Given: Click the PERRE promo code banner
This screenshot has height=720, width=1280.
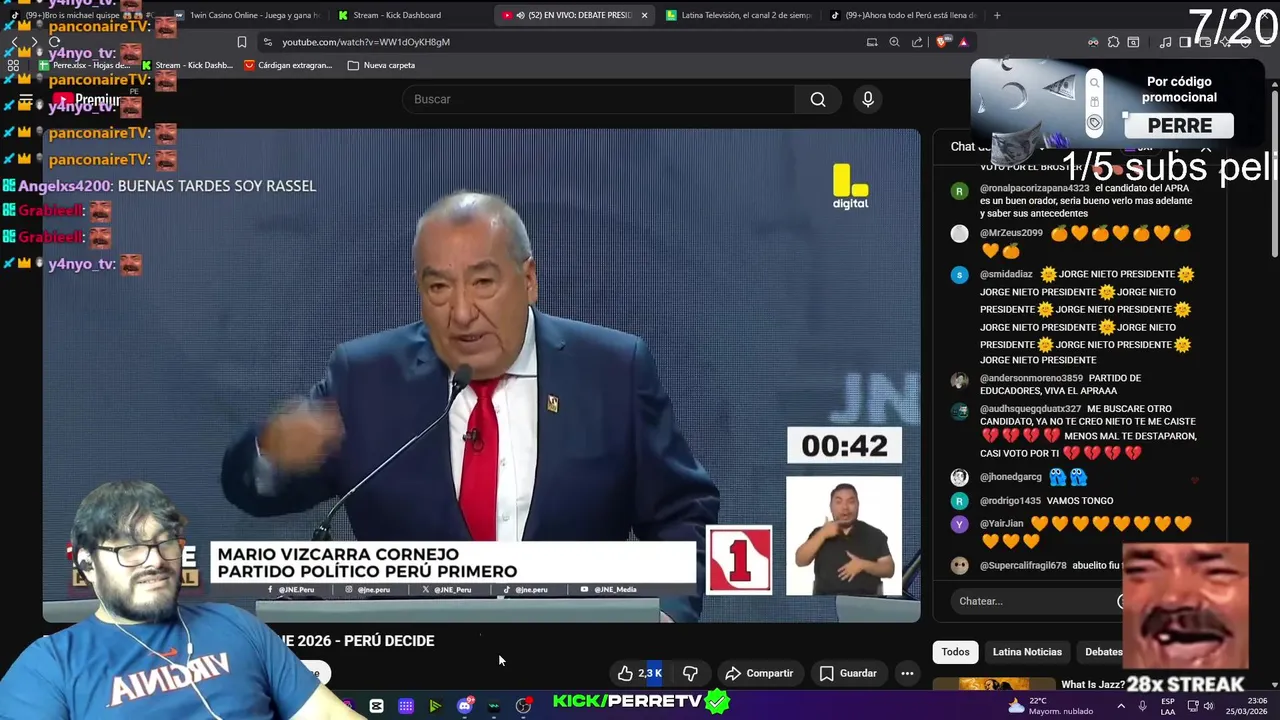Looking at the screenshot, I should click(x=1179, y=126).
